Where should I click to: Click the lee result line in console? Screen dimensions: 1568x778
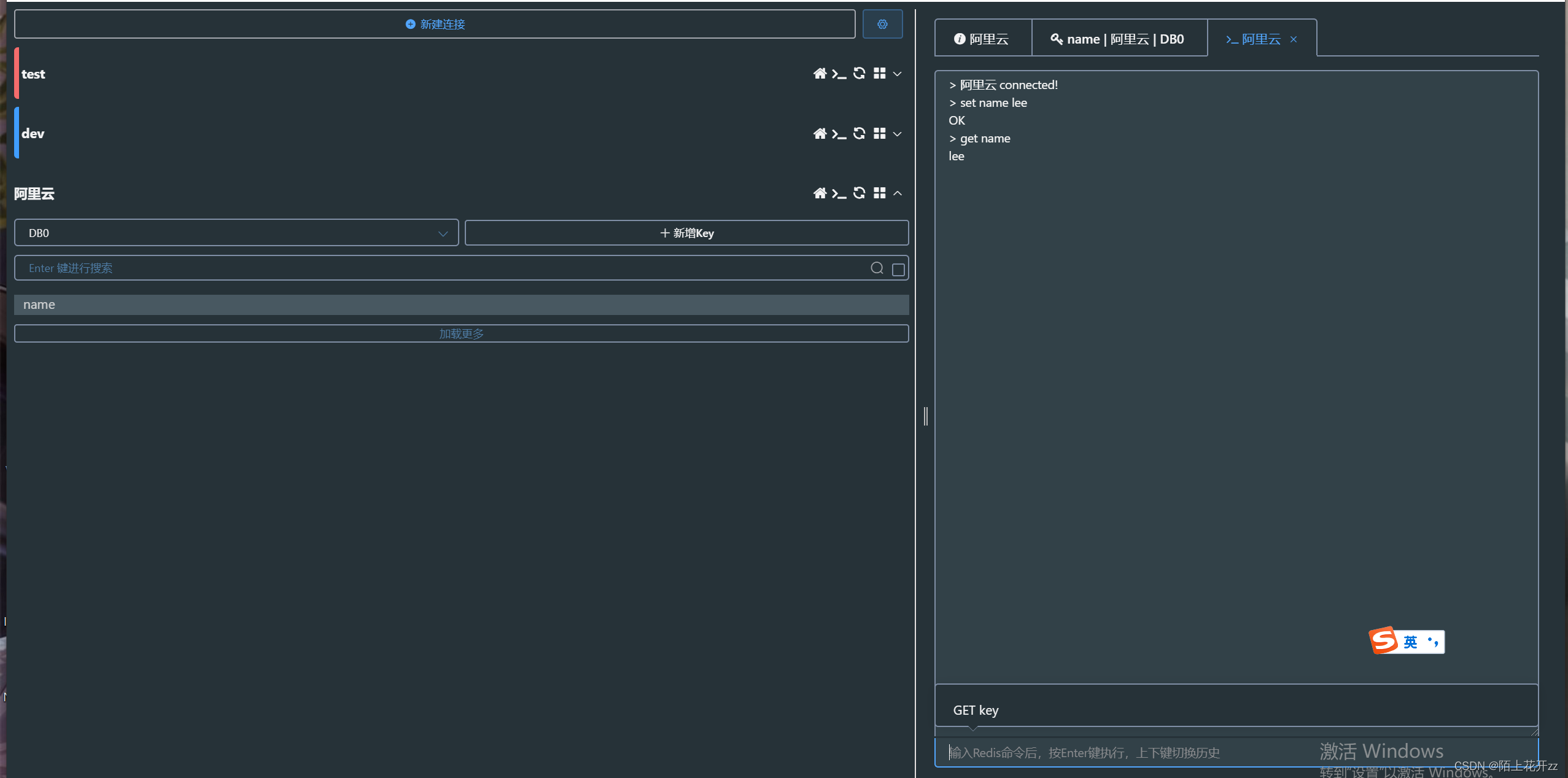pos(957,156)
